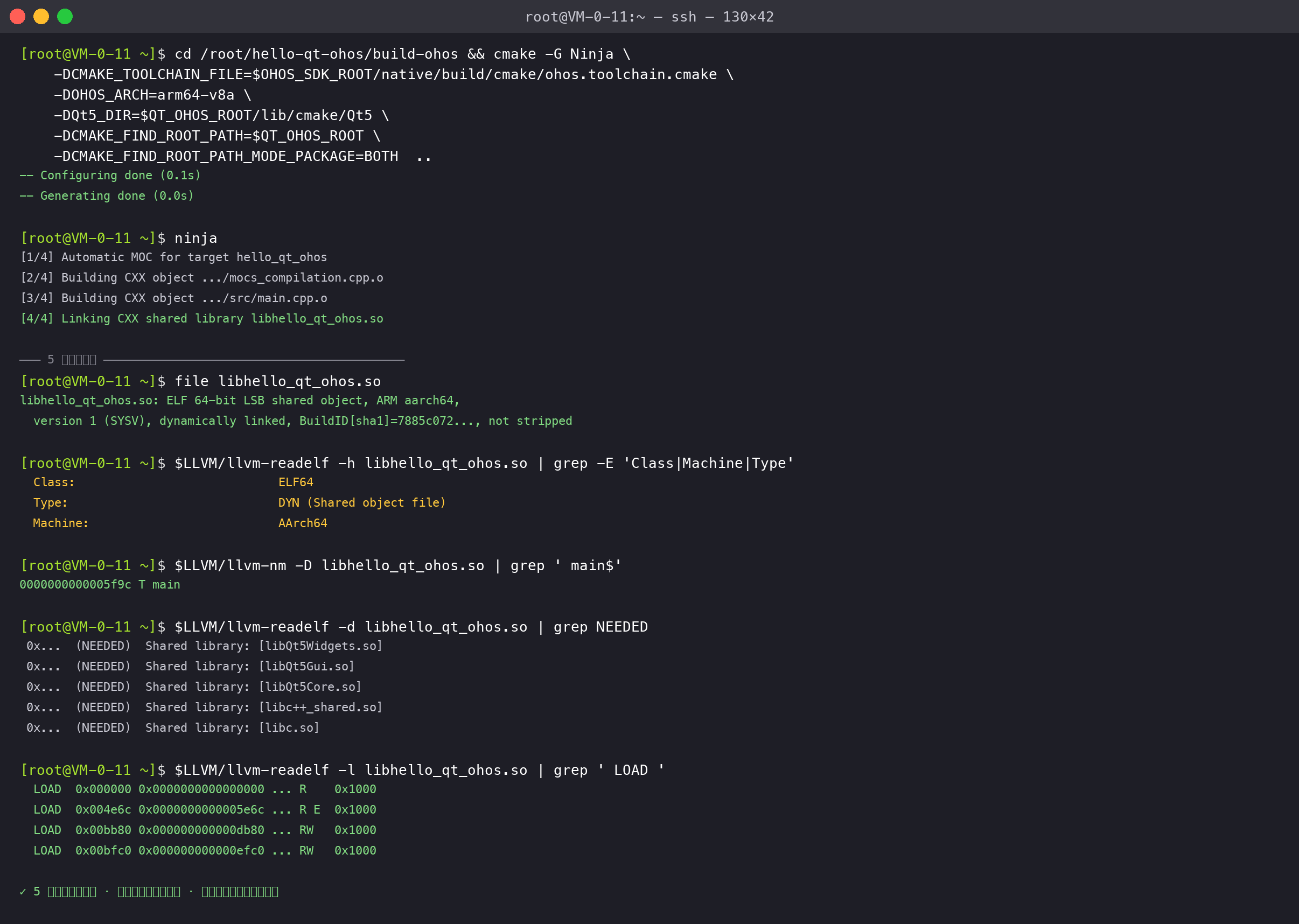Click the 'Class:' header label

(54, 482)
